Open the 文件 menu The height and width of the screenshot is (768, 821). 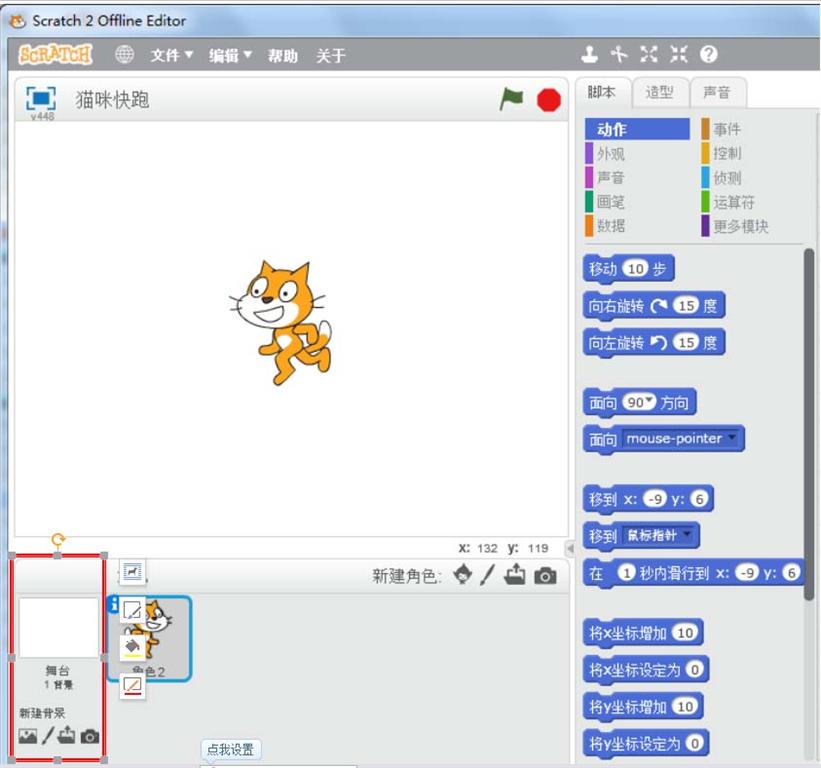[x=172, y=56]
